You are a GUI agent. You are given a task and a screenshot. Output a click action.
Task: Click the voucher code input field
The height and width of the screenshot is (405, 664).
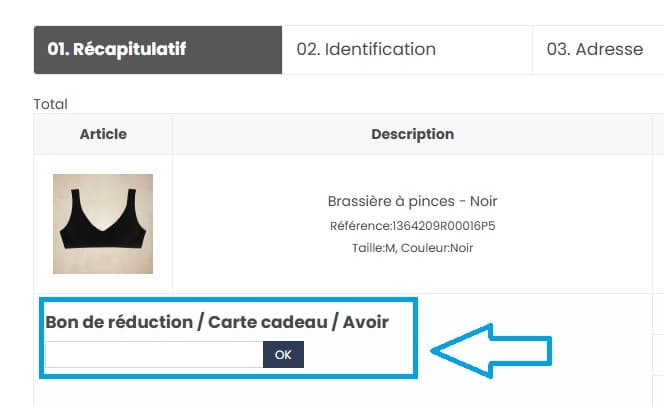(x=154, y=354)
